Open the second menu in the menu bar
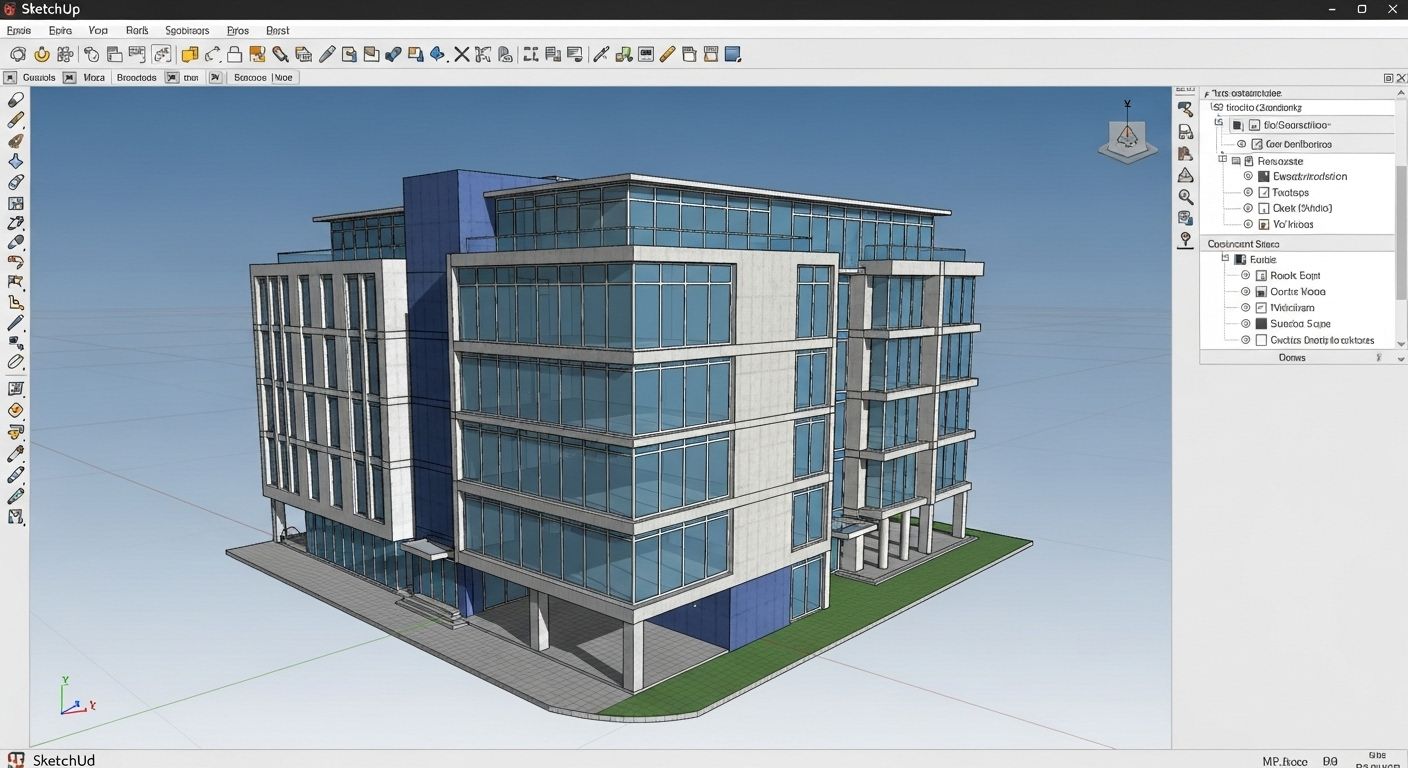This screenshot has height=768, width=1408. point(60,30)
